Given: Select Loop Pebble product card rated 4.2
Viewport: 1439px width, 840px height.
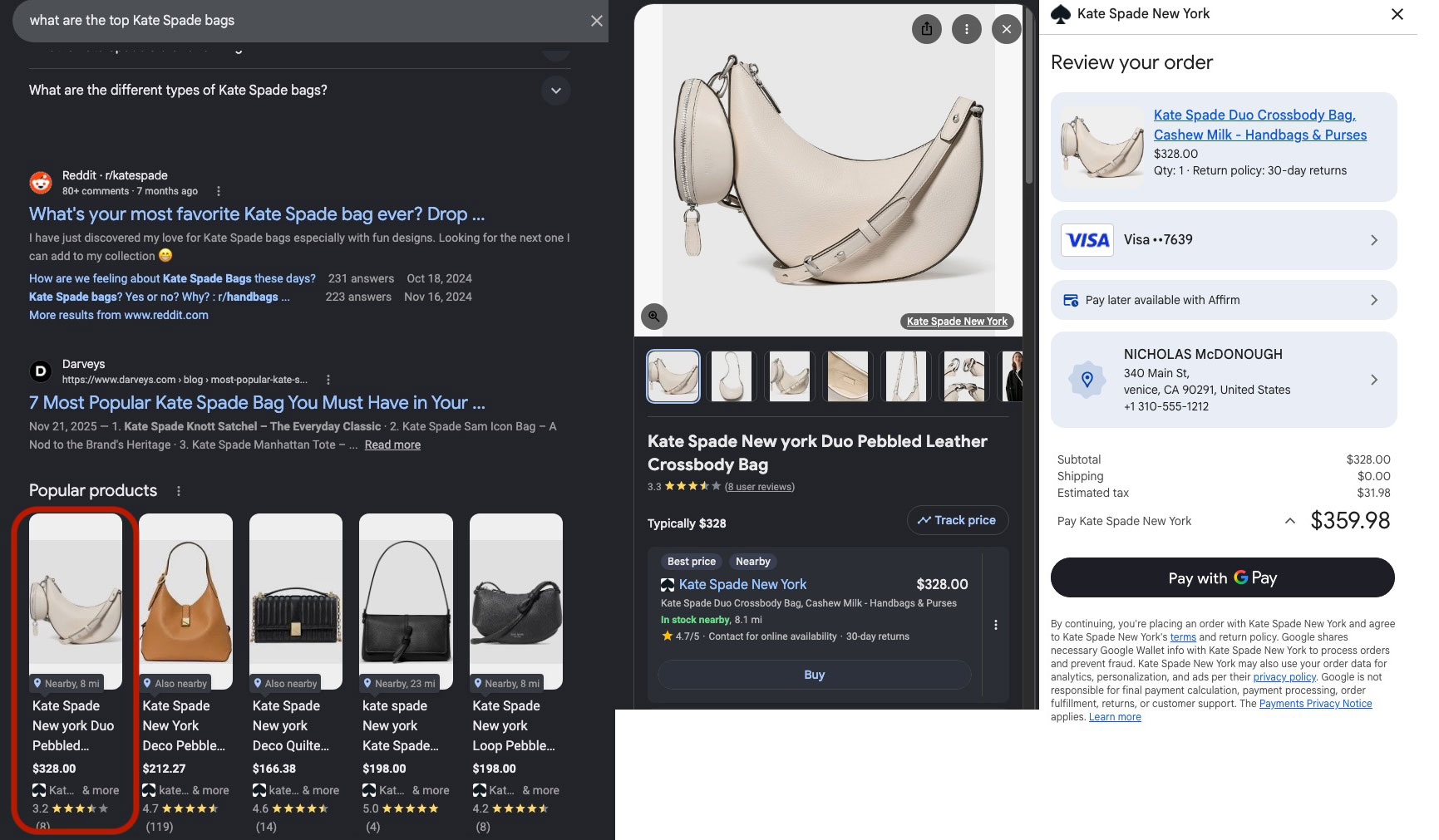Looking at the screenshot, I should 516,671.
